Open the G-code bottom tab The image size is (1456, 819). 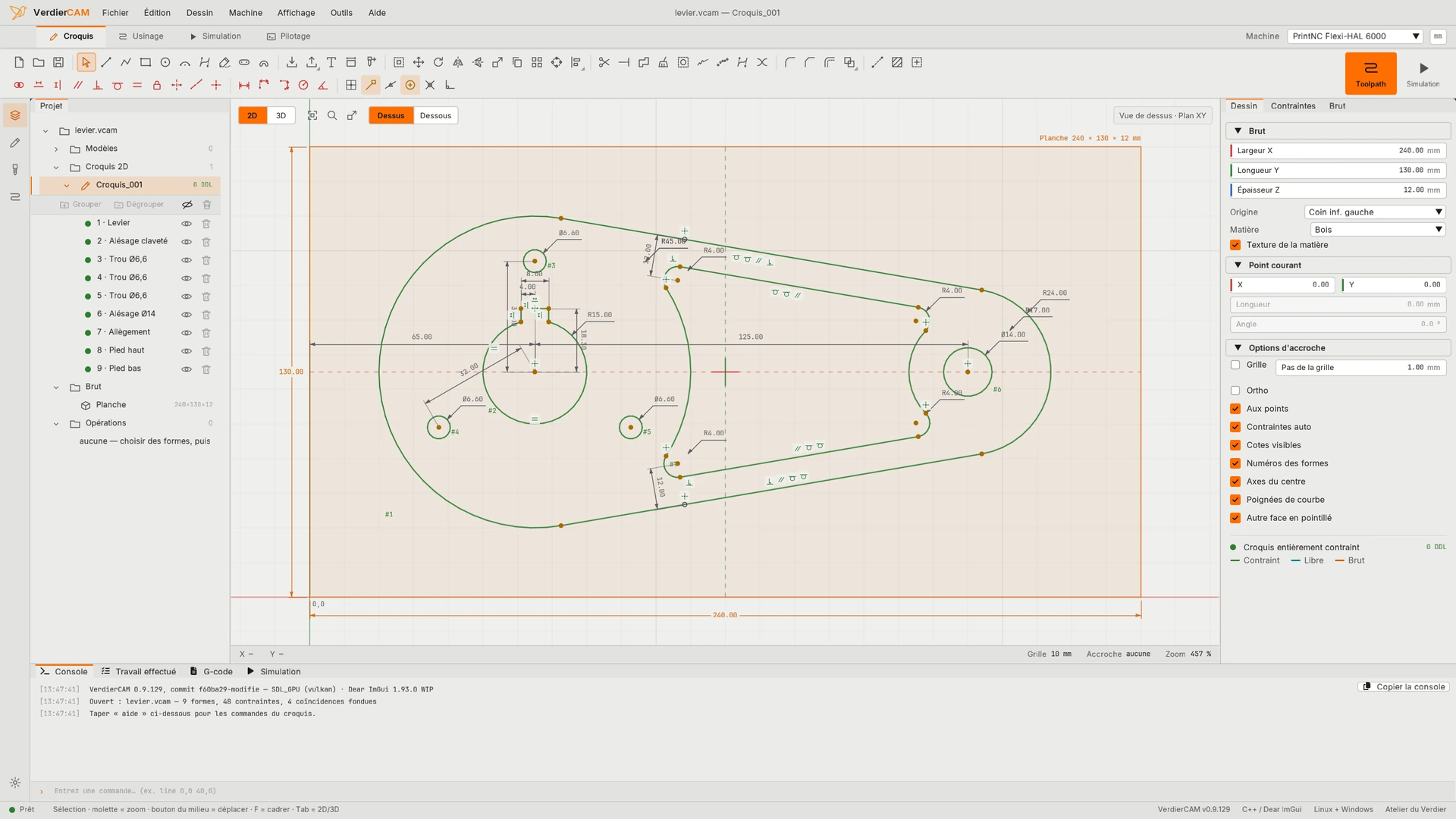pos(212,672)
